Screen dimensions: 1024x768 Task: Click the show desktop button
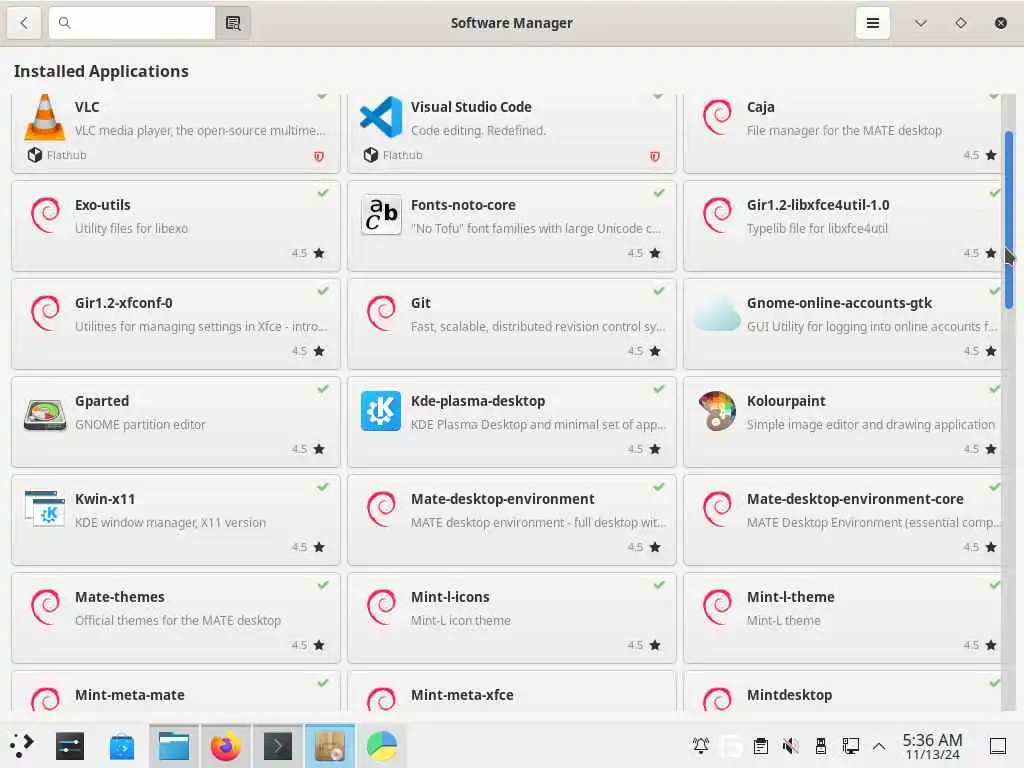998,746
